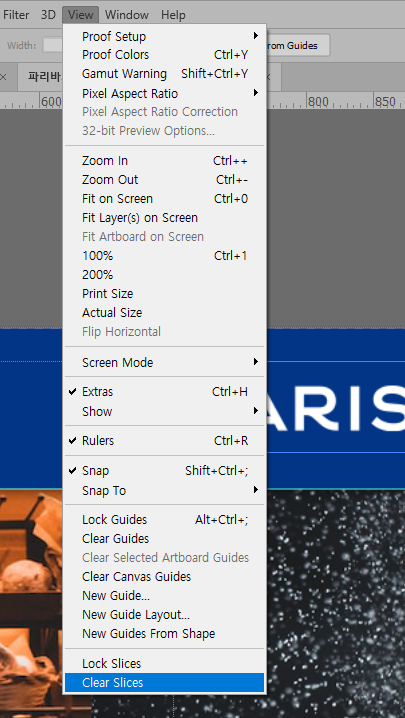Expand the Proof Setup submenu
Image resolution: width=405 pixels, height=718 pixels.
coord(164,36)
